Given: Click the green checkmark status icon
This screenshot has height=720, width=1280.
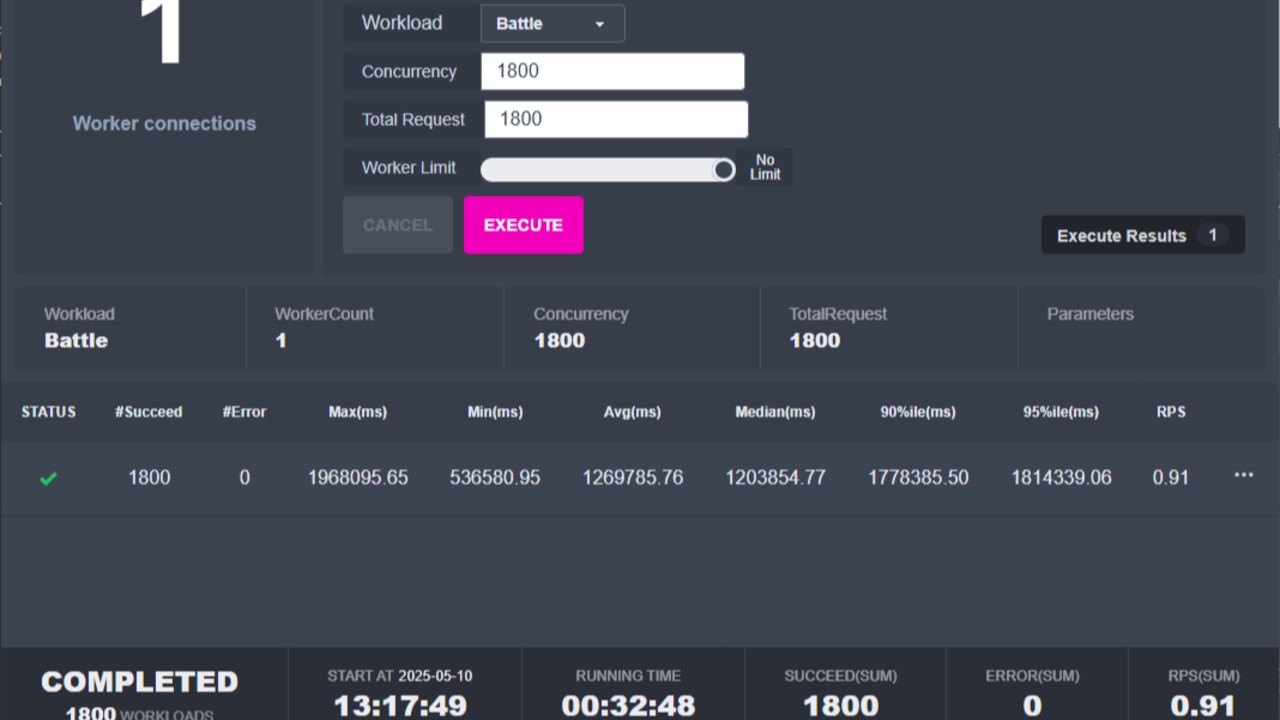Looking at the screenshot, I should [48, 479].
